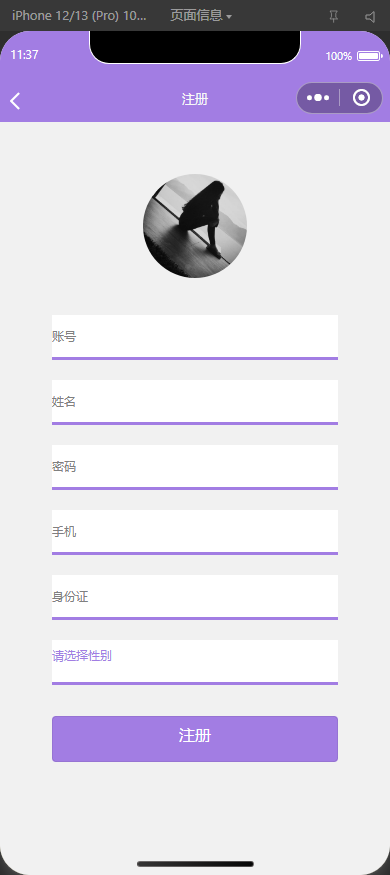Choose the 身份证 input field

click(195, 597)
